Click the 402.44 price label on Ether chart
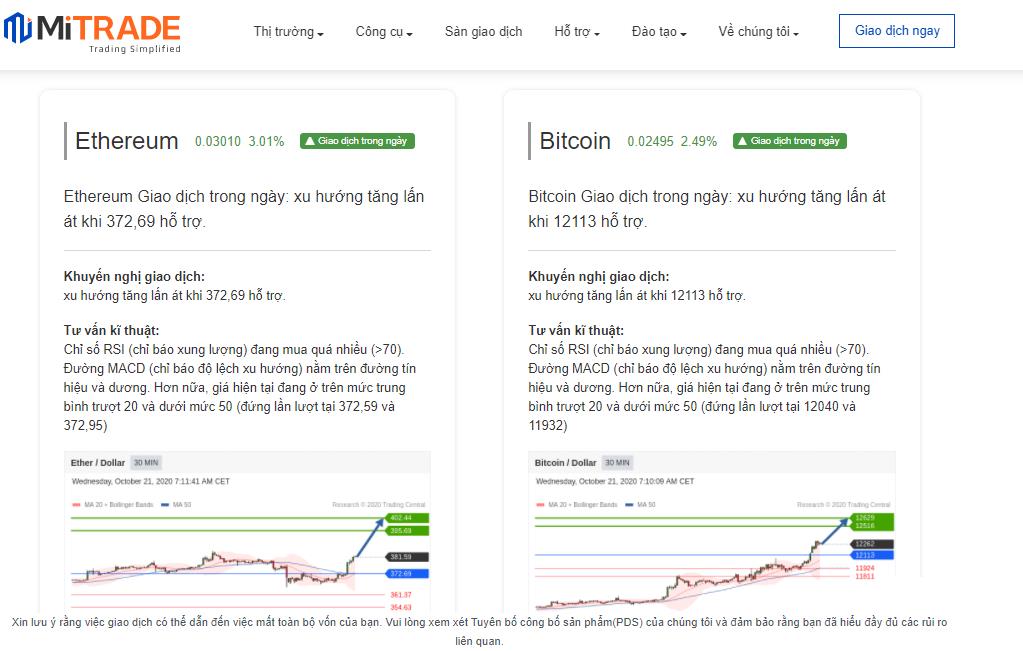Screen dimensions: 1023x651 click(401, 518)
